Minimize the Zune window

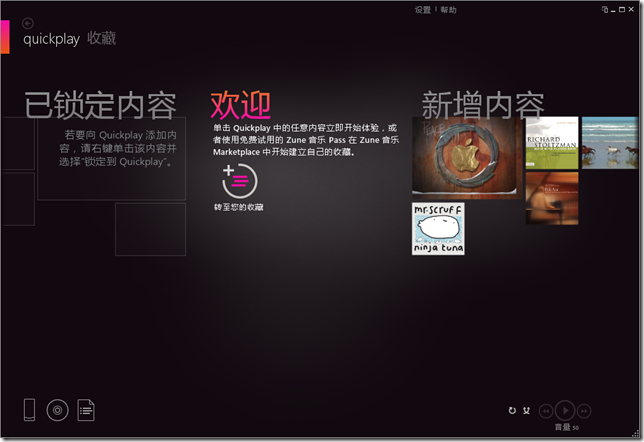613,10
